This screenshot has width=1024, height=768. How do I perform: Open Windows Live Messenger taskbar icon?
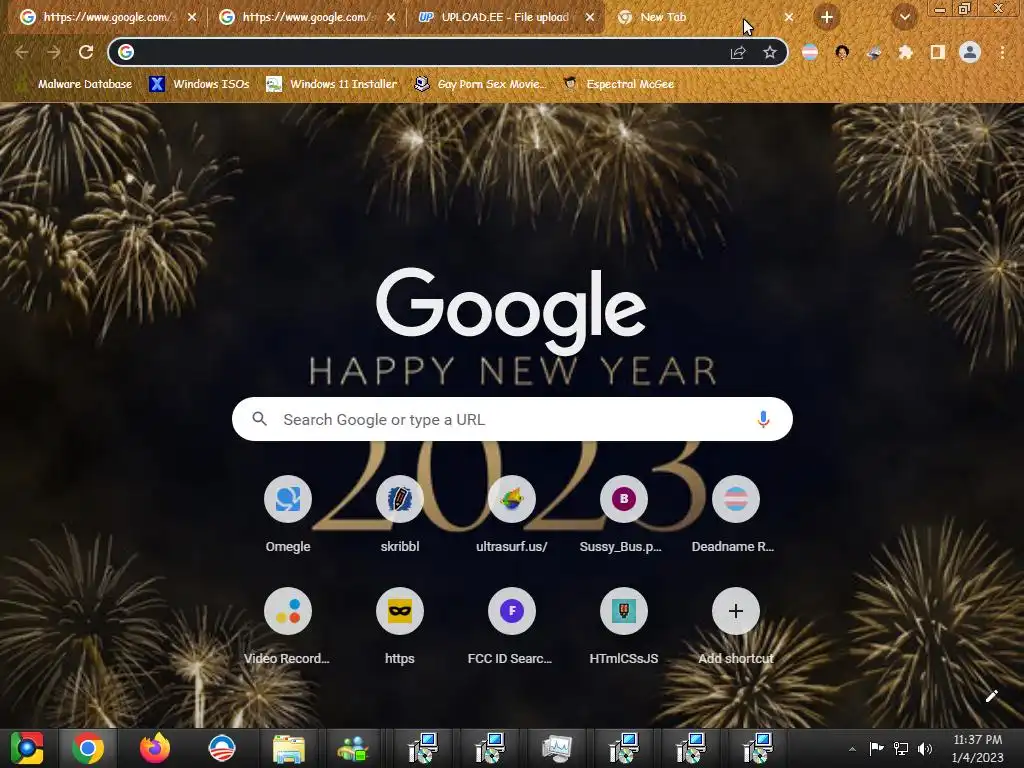(353, 748)
